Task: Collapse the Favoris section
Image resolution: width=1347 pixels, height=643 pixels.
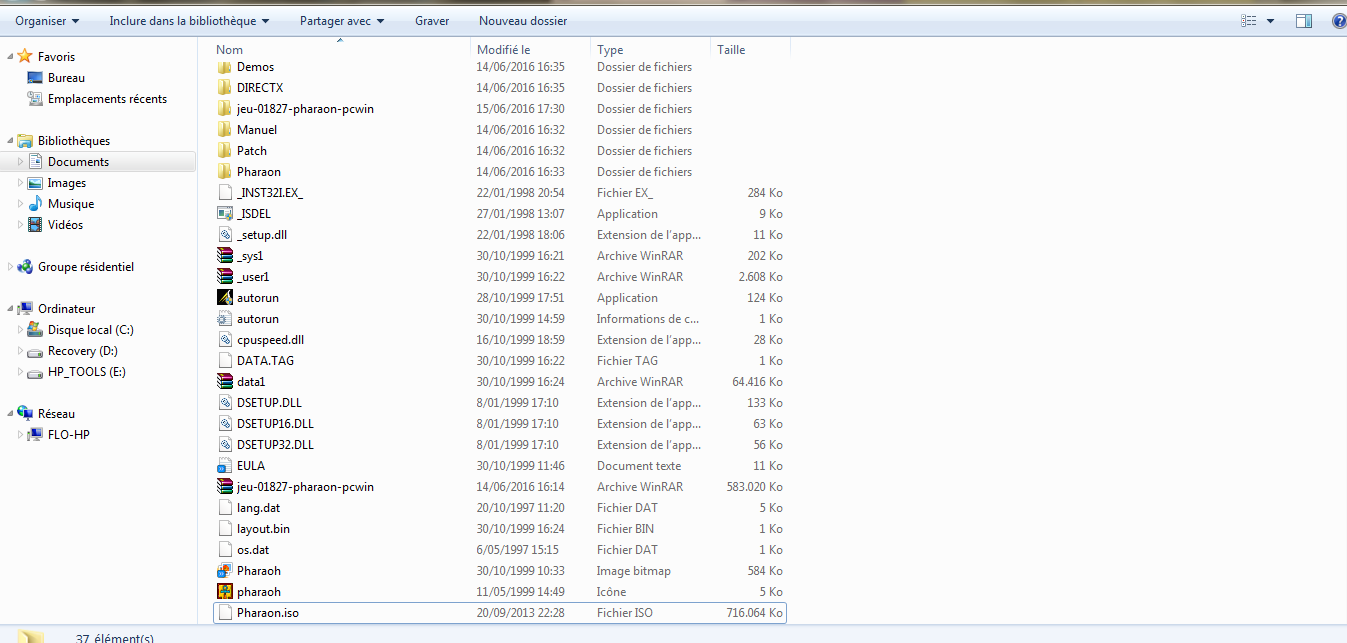Action: [x=11, y=57]
